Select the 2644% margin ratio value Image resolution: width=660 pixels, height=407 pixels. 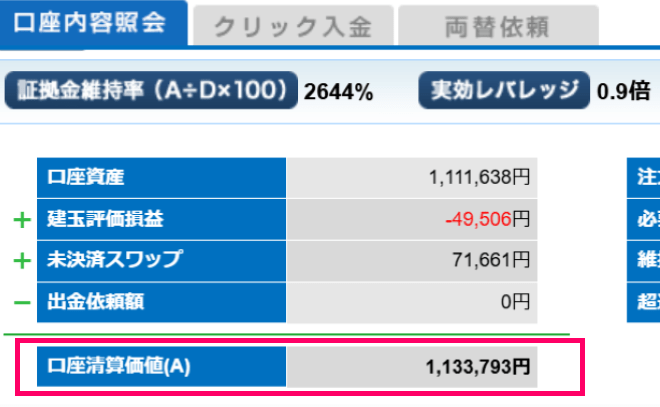pos(339,93)
